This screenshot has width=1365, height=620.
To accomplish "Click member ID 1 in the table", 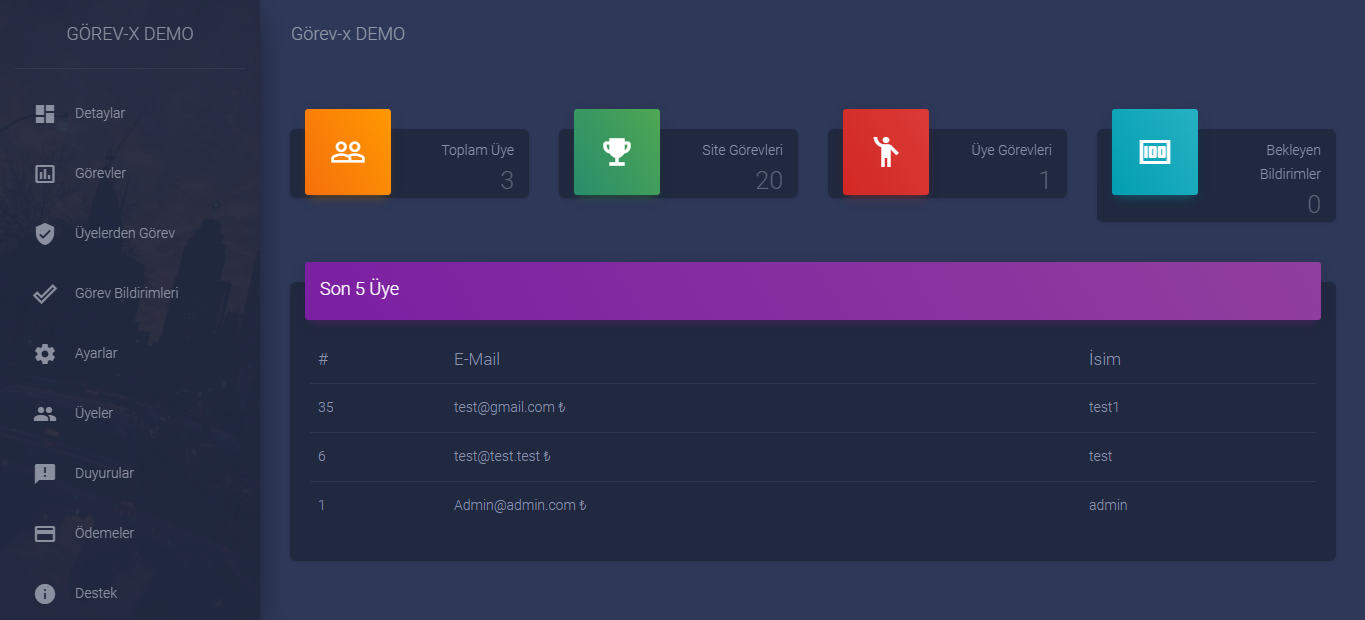I will [322, 506].
